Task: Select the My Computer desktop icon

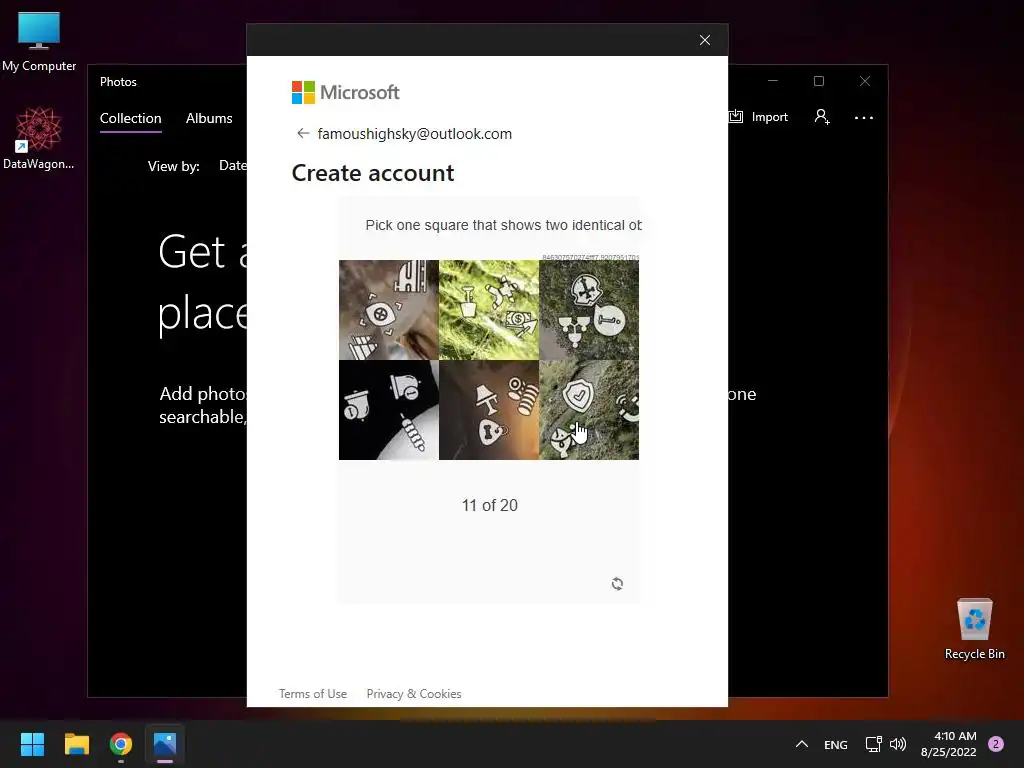Action: click(39, 42)
